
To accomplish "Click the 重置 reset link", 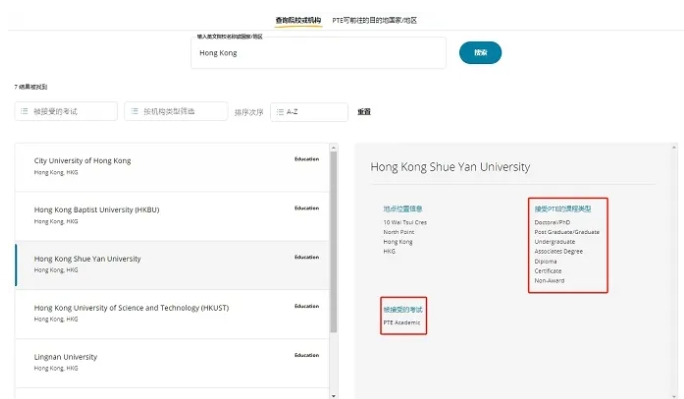I will point(364,112).
